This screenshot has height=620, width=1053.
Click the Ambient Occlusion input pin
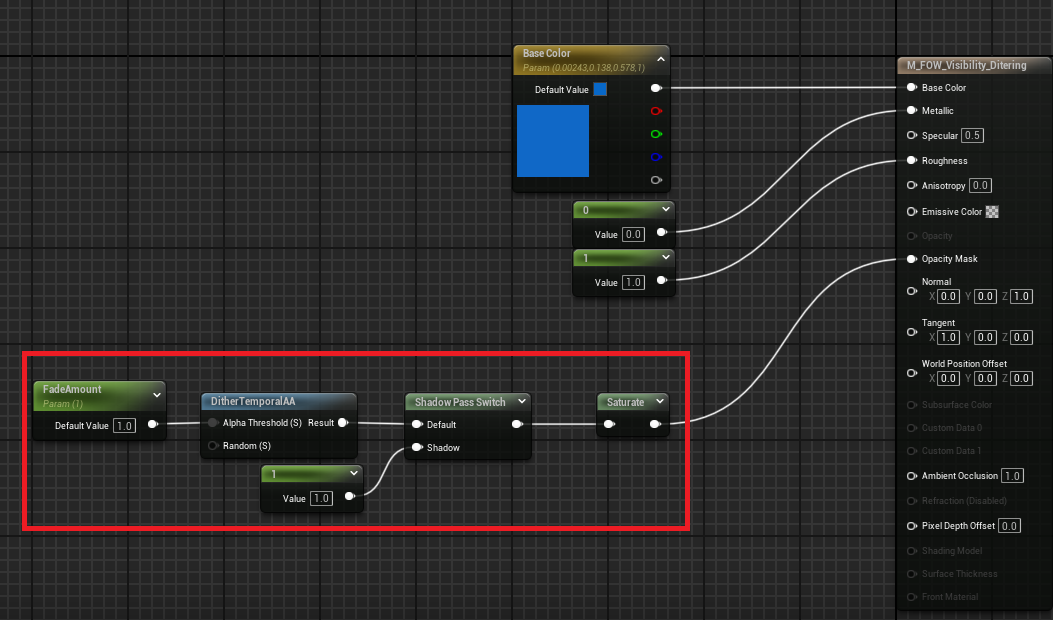tap(911, 476)
